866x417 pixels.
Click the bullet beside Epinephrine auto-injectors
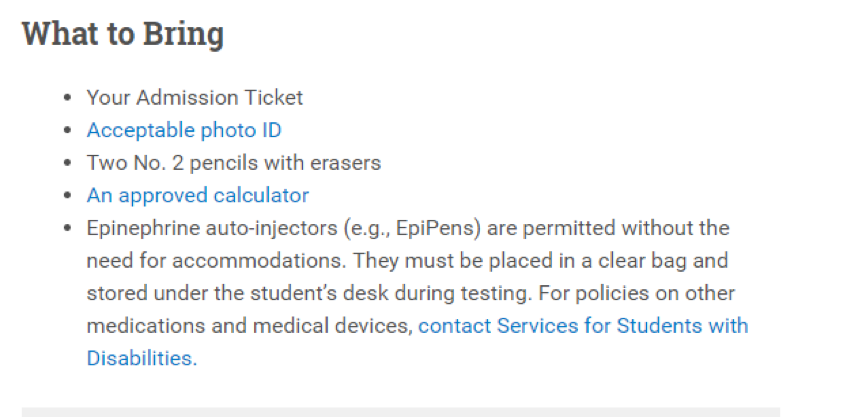coord(67,228)
